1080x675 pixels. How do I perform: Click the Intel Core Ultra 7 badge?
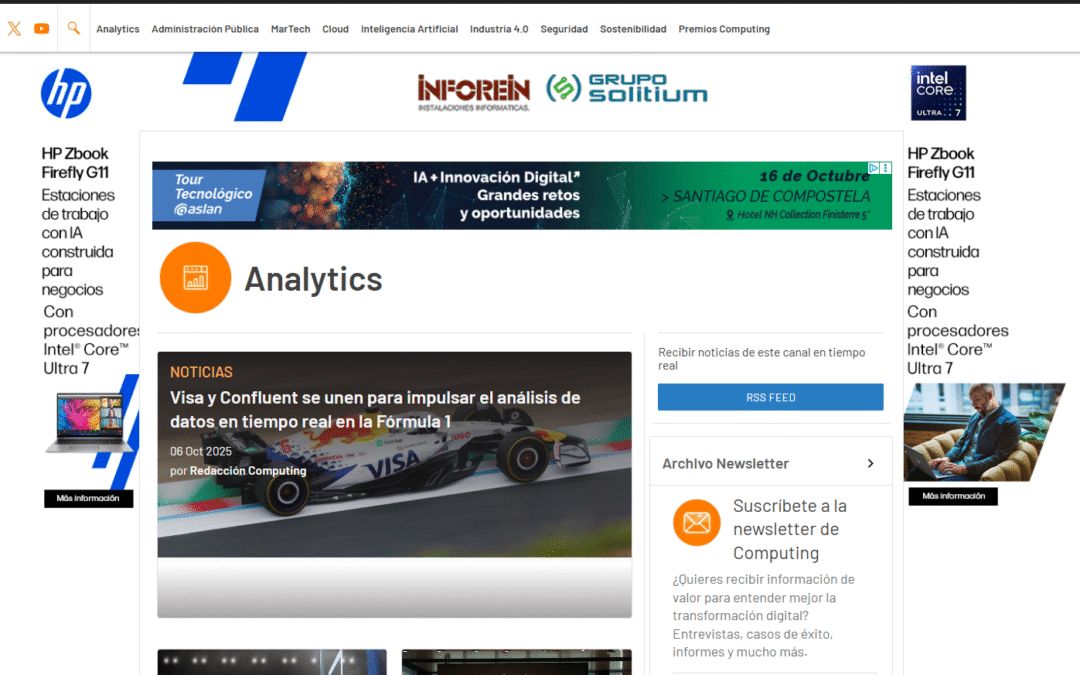click(938, 93)
